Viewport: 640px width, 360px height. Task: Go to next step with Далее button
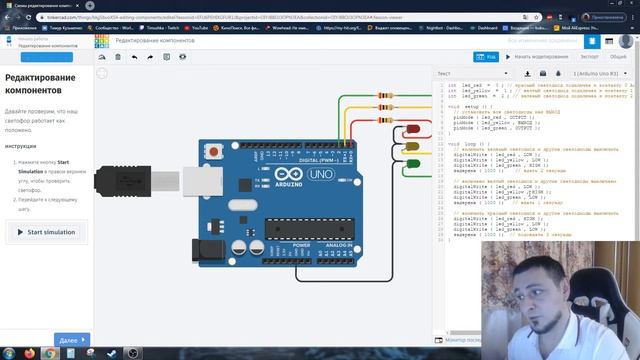point(72,340)
